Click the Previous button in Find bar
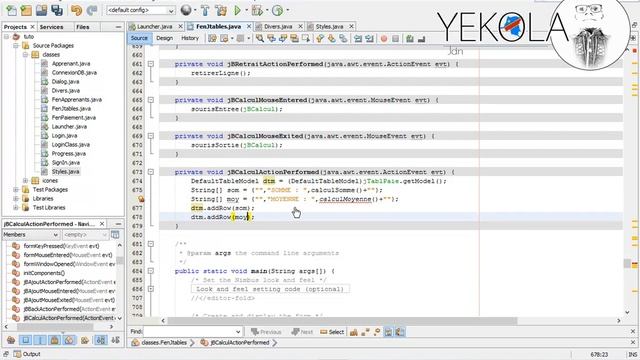Viewport: 640px width, 360px height. point(266,332)
